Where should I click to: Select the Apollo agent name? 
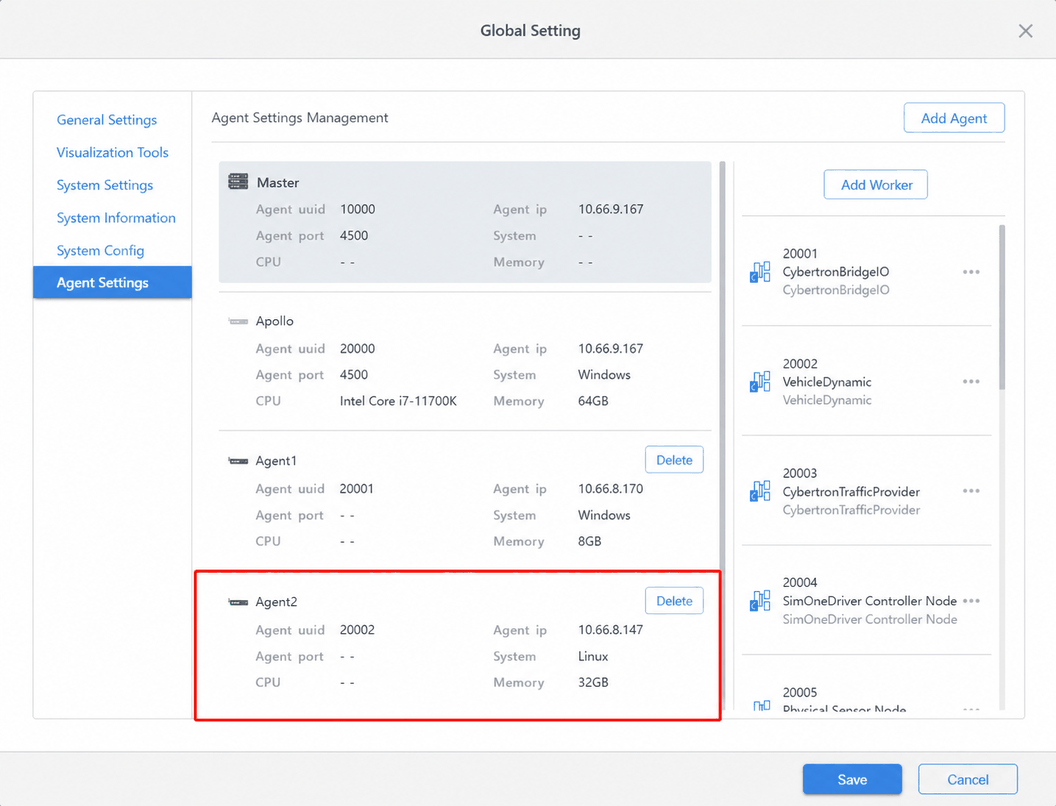[x=274, y=321]
